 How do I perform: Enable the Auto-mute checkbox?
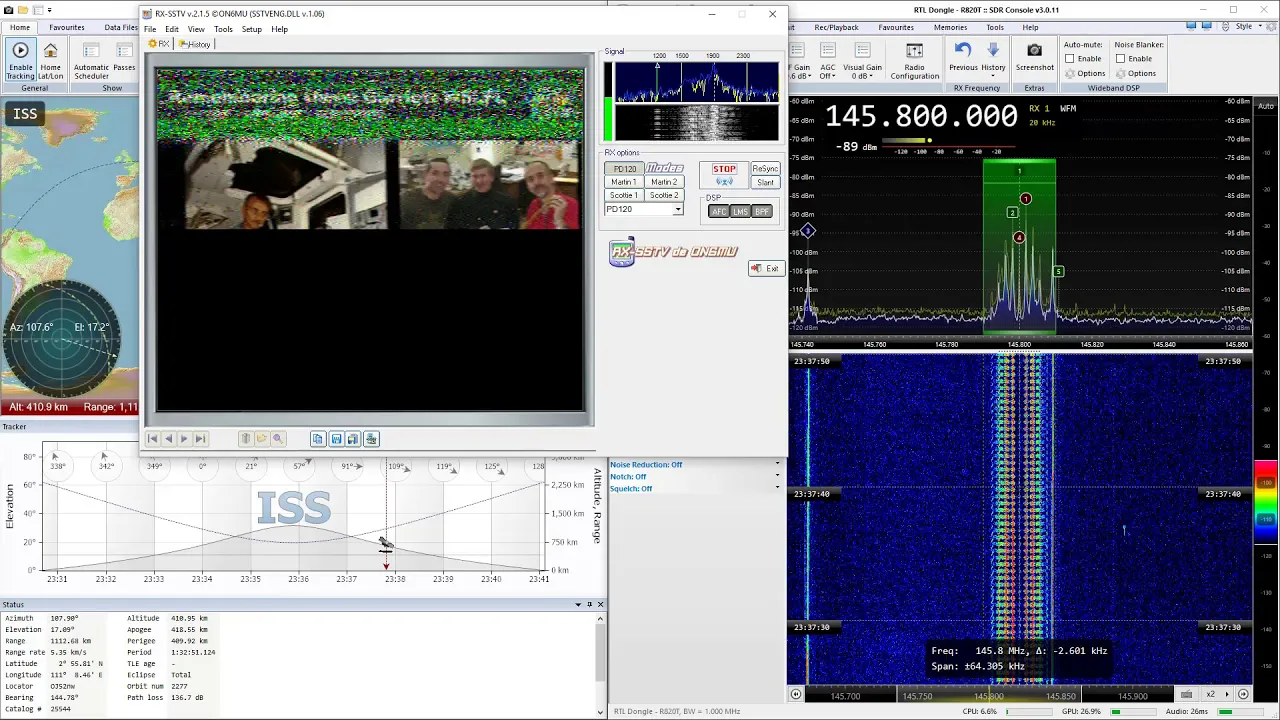click(x=1069, y=59)
